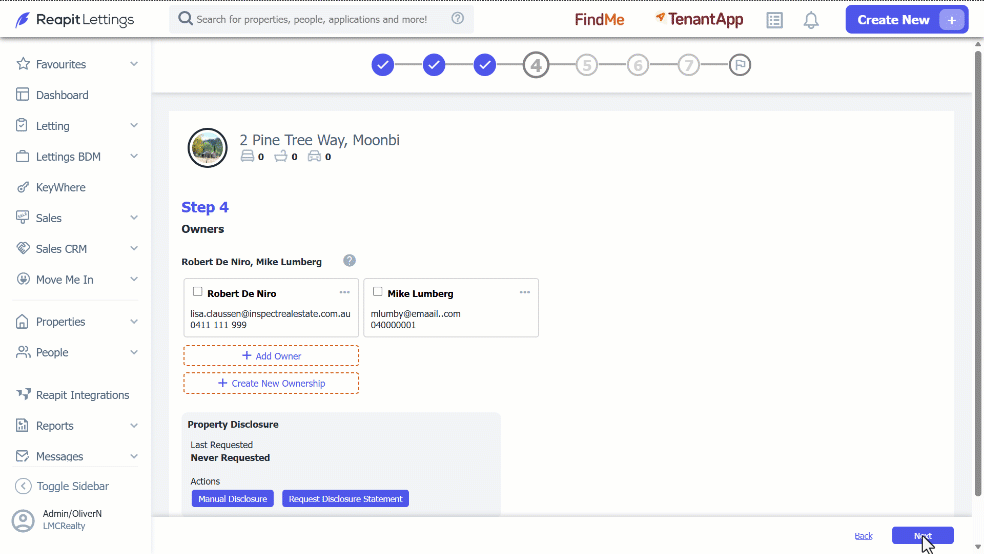This screenshot has height=554, width=984.
Task: Open Robert De Niro's three-dot options menu
Action: [x=345, y=292]
